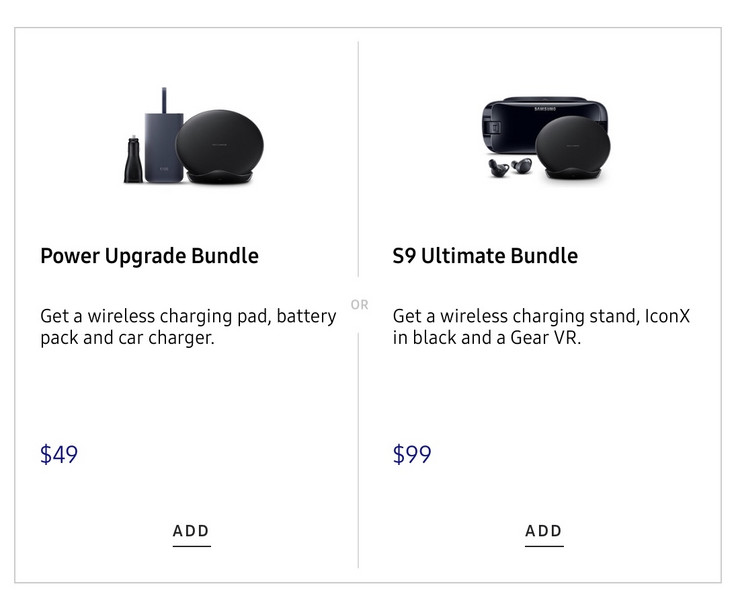The height and width of the screenshot is (609, 738).
Task: Click the right IconX earbud
Action: point(521,166)
